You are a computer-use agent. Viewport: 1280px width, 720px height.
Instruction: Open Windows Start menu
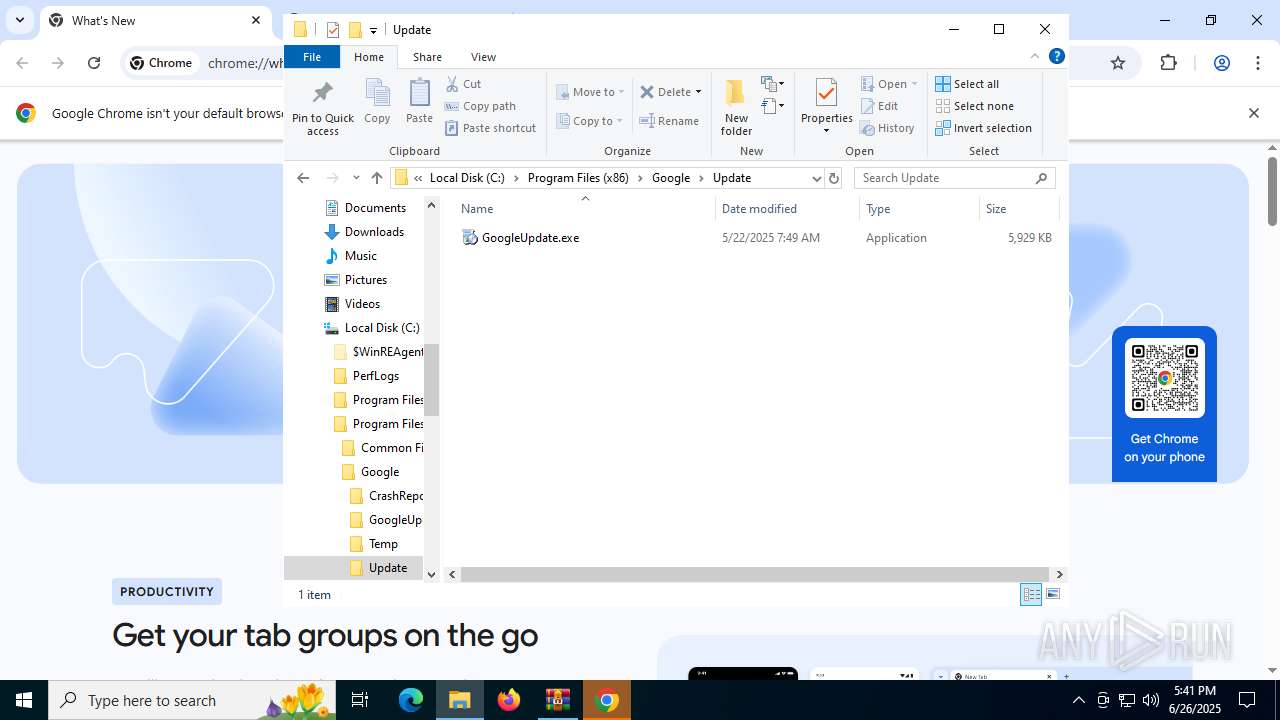click(24, 700)
